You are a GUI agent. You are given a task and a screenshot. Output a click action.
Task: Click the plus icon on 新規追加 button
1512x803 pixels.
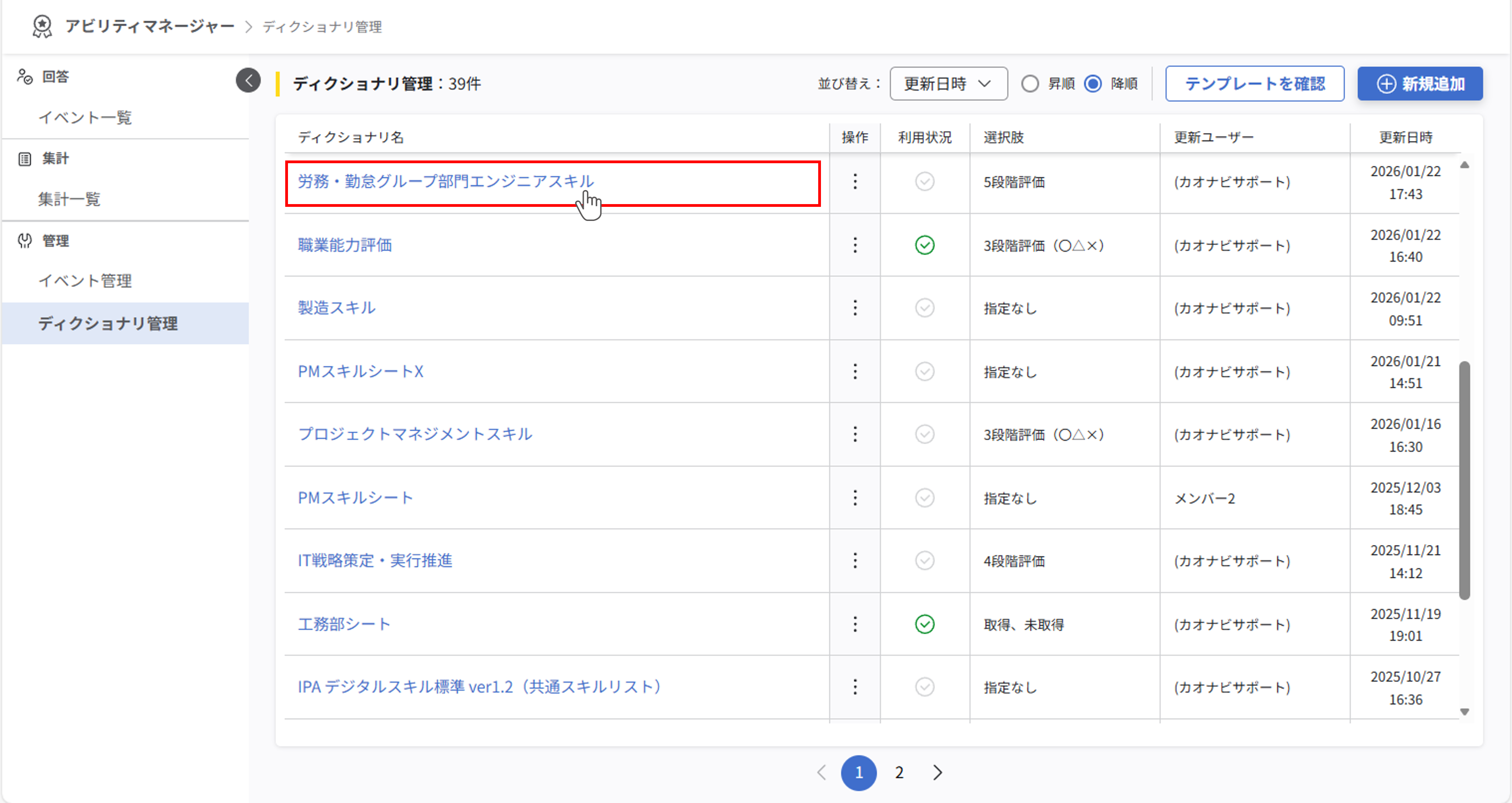pos(1387,83)
